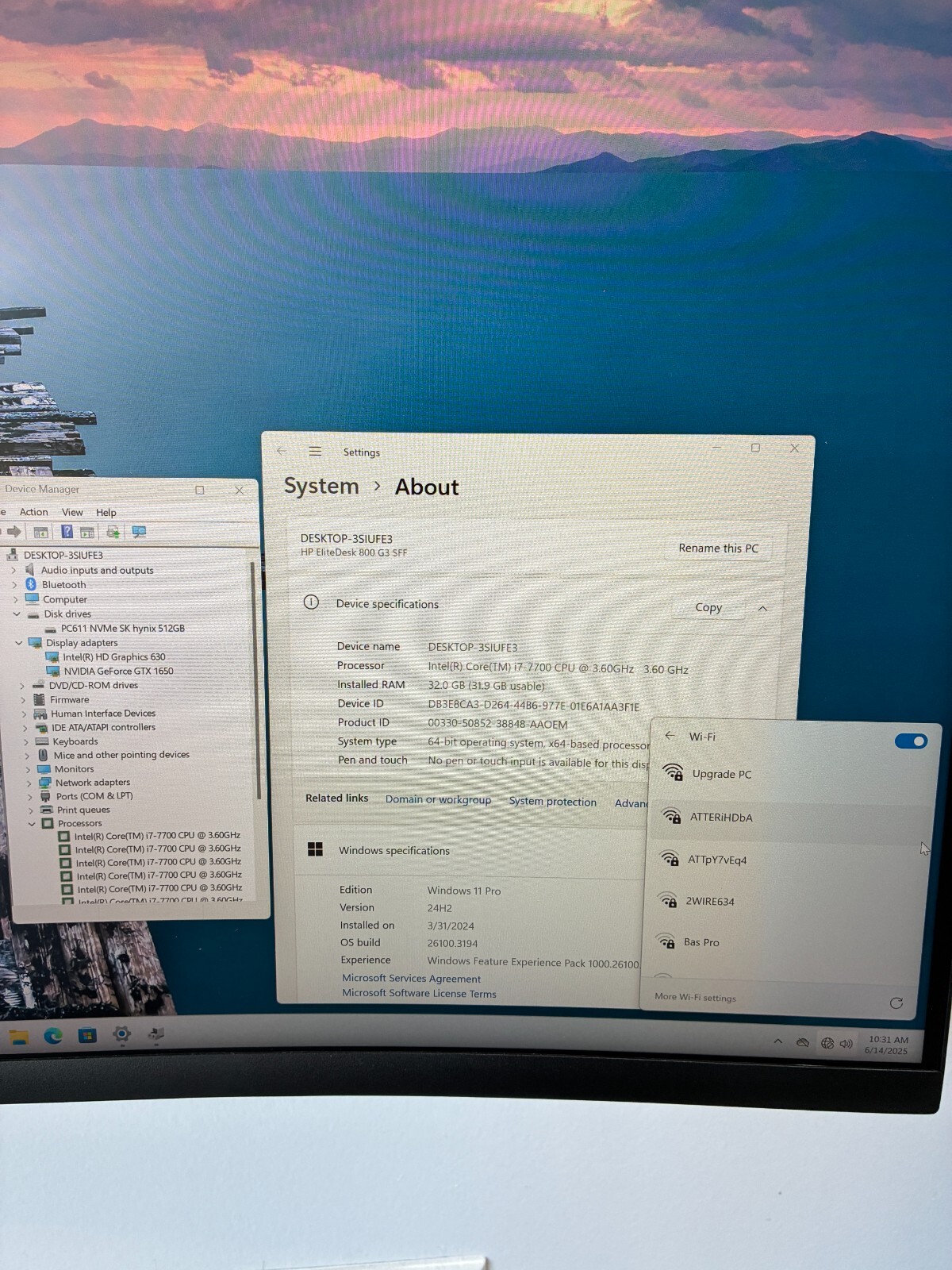The height and width of the screenshot is (1270, 952).
Task: Open the System protection link
Action: [x=552, y=802]
